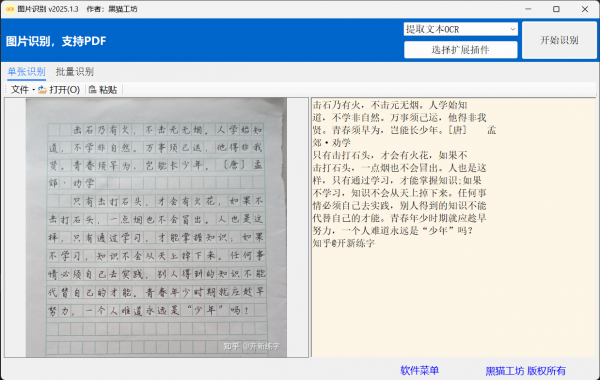Select the 单张识别 tab
Screen dimensions: 600x380
point(26,72)
